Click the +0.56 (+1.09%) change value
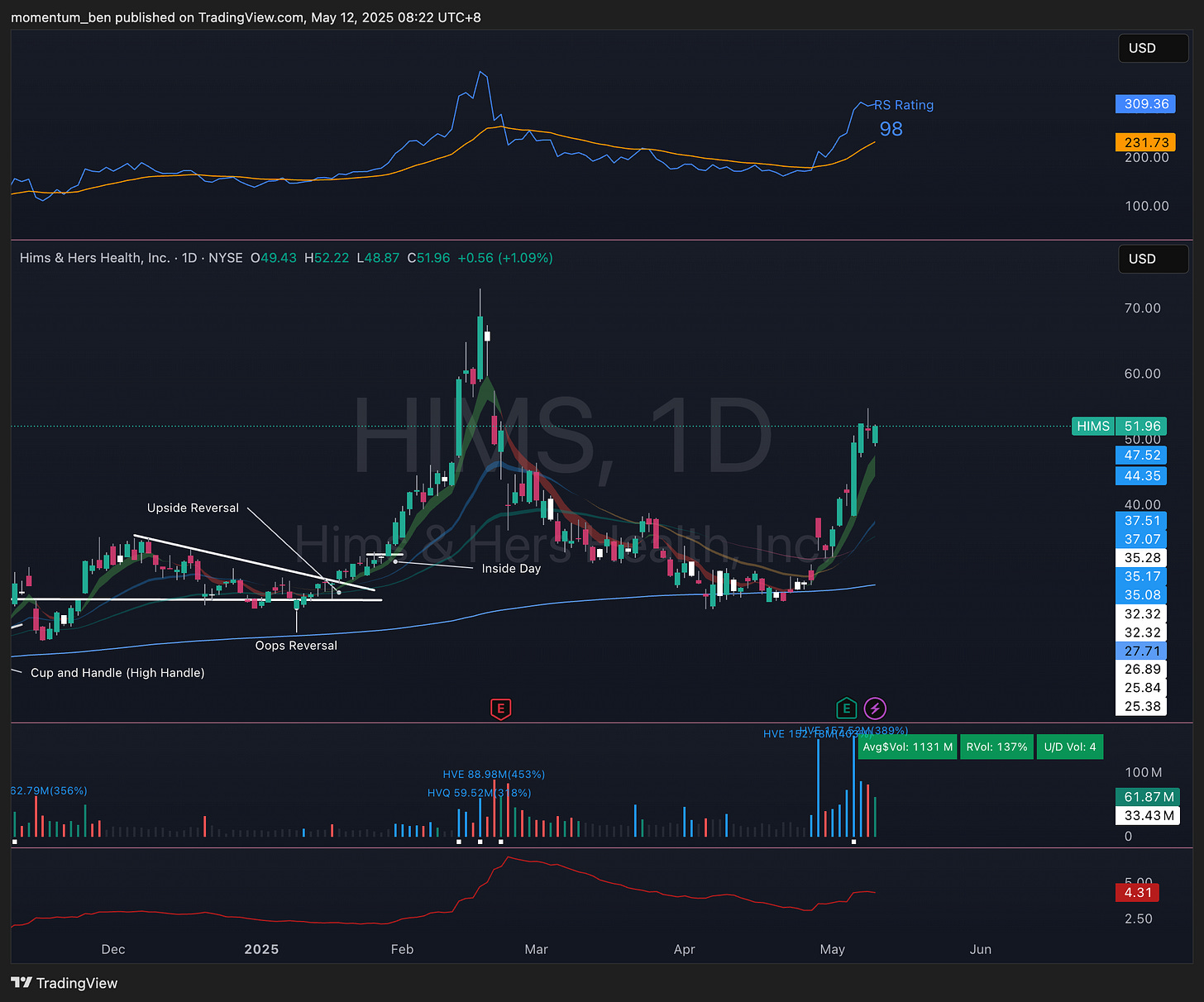This screenshot has height=1002, width=1204. tap(505, 258)
